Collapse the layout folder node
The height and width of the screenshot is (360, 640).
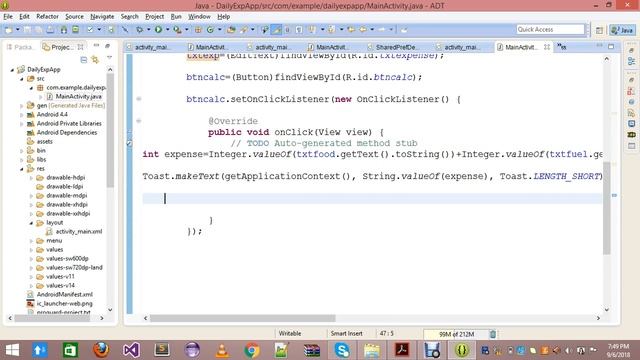[x=31, y=223]
